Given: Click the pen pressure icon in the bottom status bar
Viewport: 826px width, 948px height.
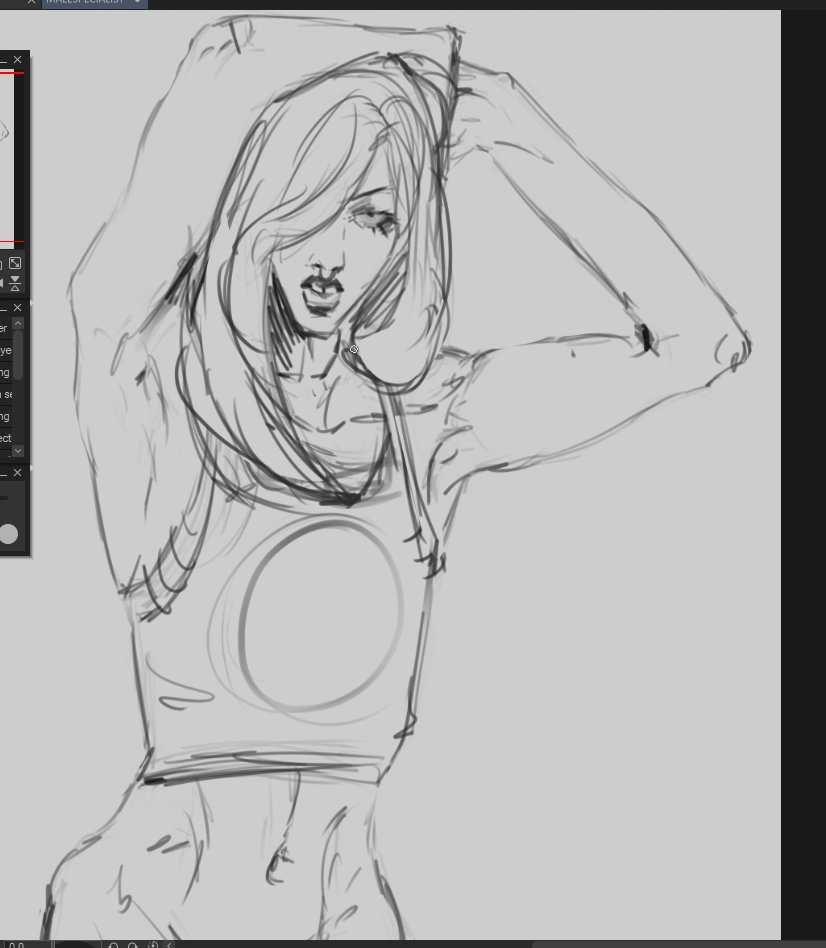Looking at the screenshot, I should click(x=151, y=943).
